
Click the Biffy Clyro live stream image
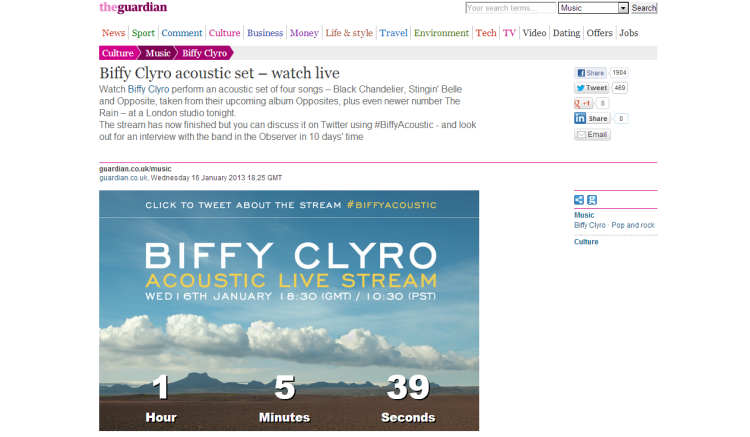click(x=289, y=311)
